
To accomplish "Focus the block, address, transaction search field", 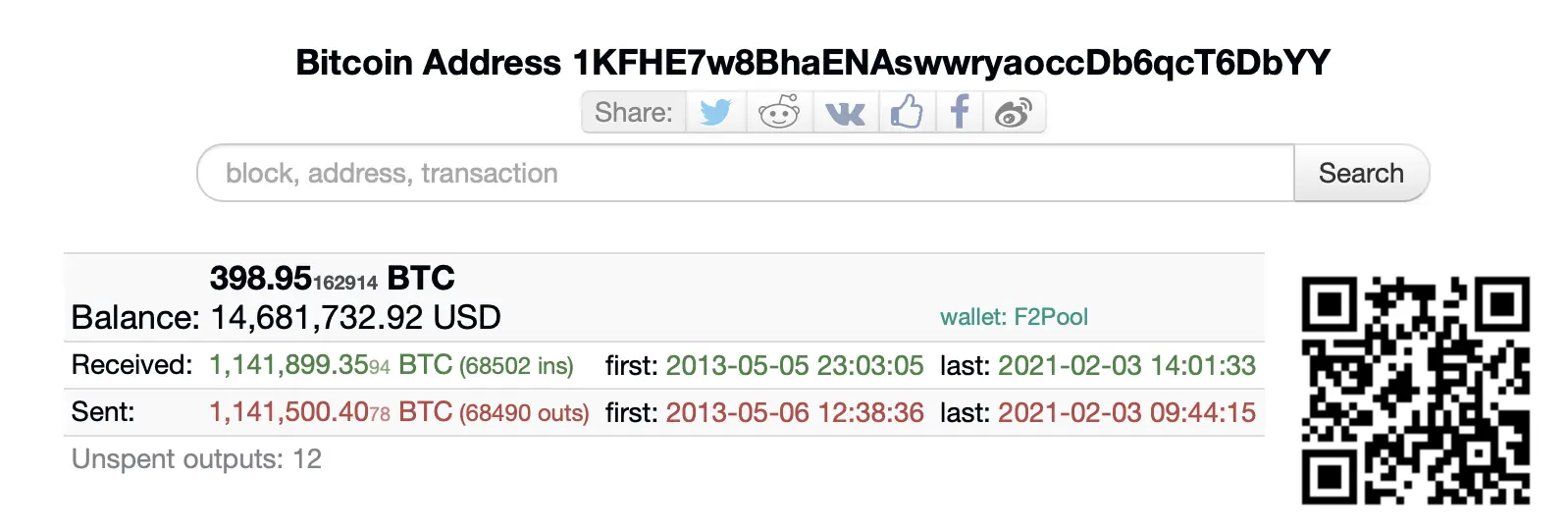I will (746, 173).
